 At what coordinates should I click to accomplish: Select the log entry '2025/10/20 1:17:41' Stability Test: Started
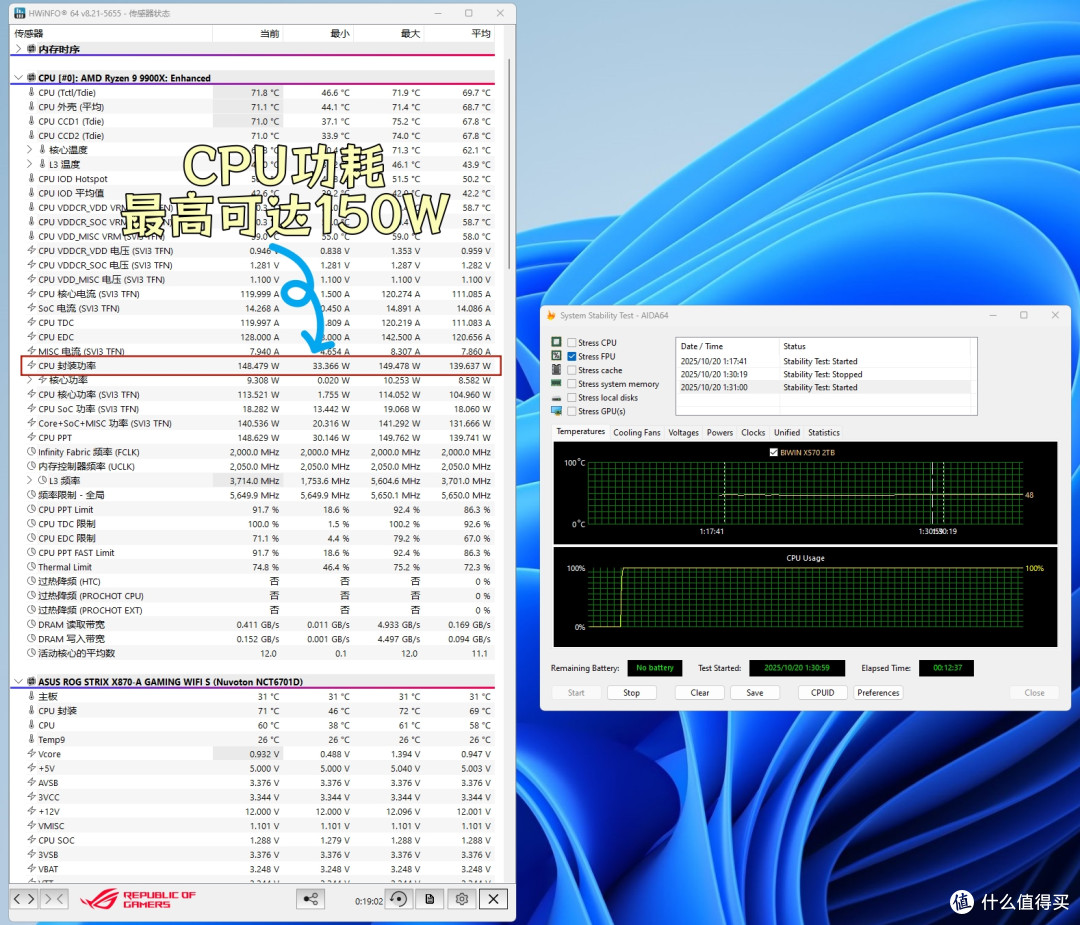pyautogui.click(x=824, y=361)
